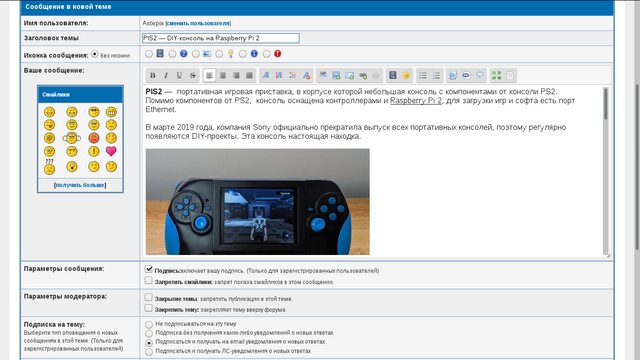This screenshot has width=640, height=360.
Task: Insert the tongue-out smiley
Action: [49, 124]
